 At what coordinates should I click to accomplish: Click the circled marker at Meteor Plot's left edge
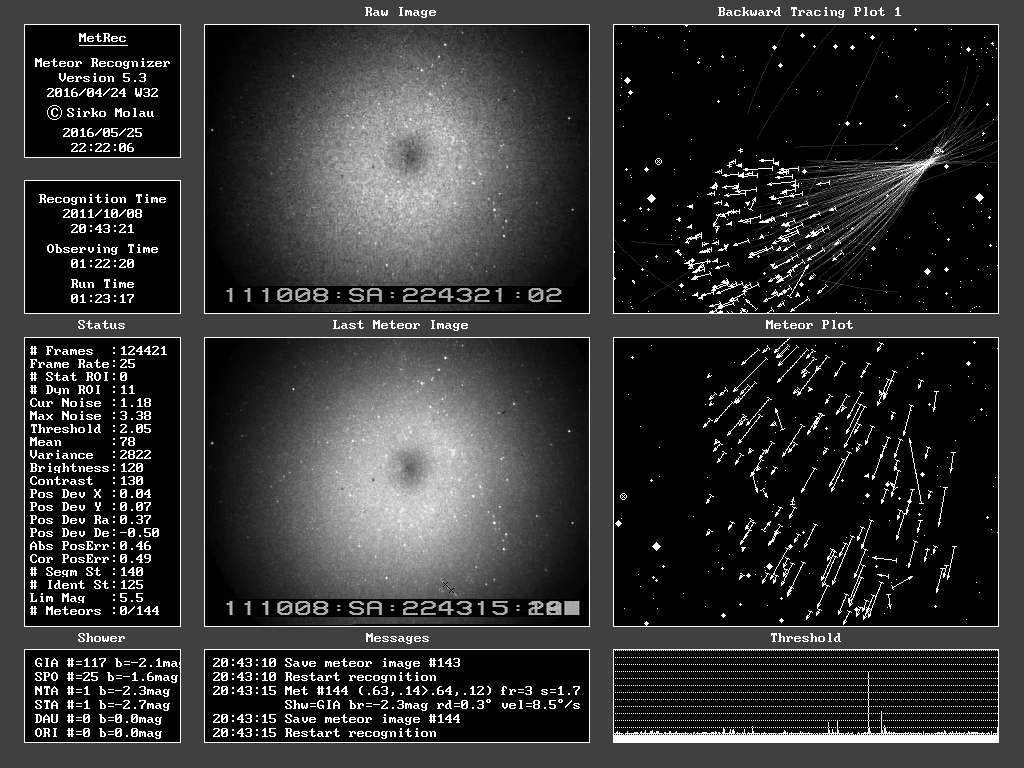[x=624, y=496]
